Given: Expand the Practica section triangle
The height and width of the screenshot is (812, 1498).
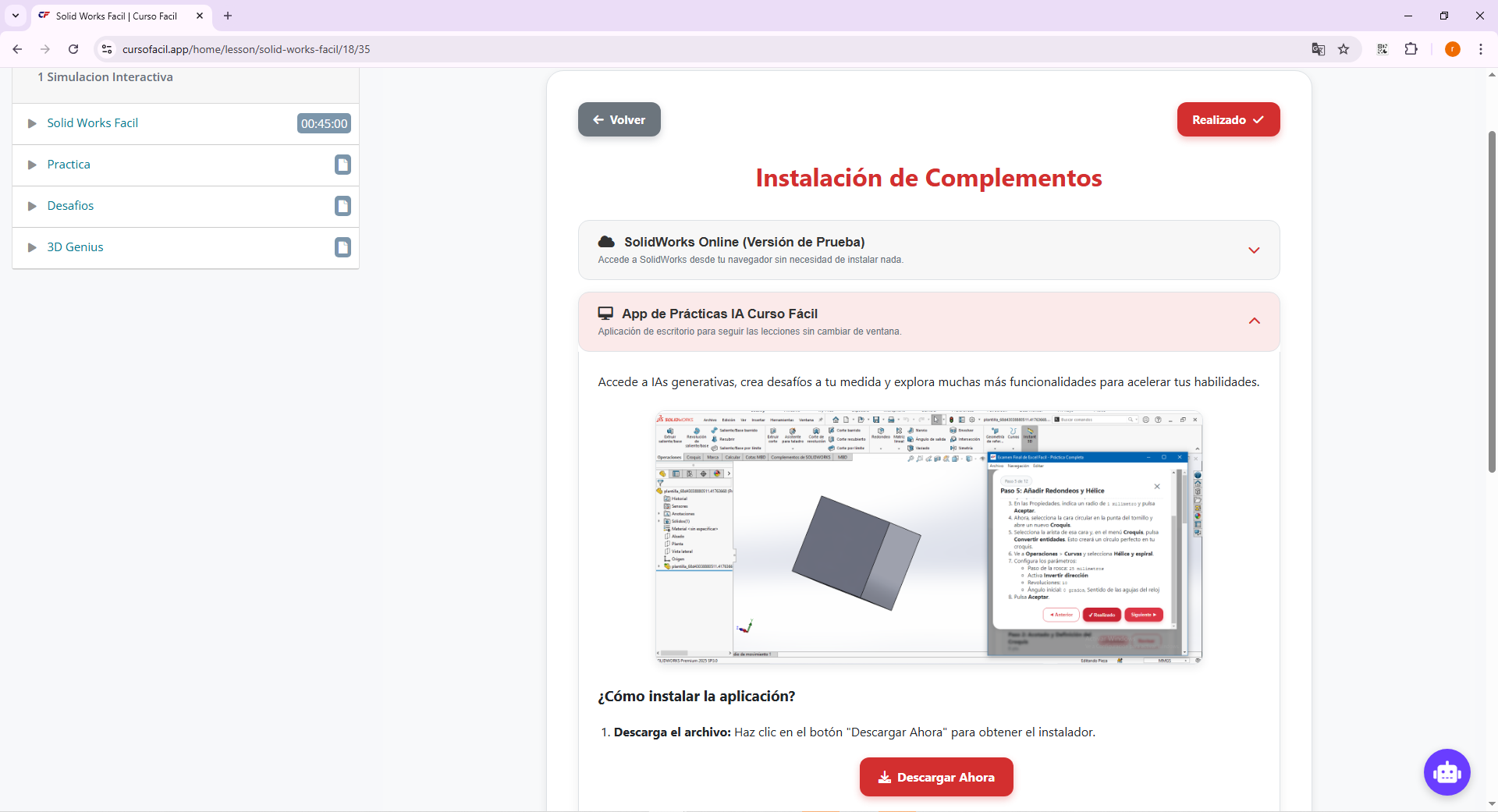Looking at the screenshot, I should [32, 165].
